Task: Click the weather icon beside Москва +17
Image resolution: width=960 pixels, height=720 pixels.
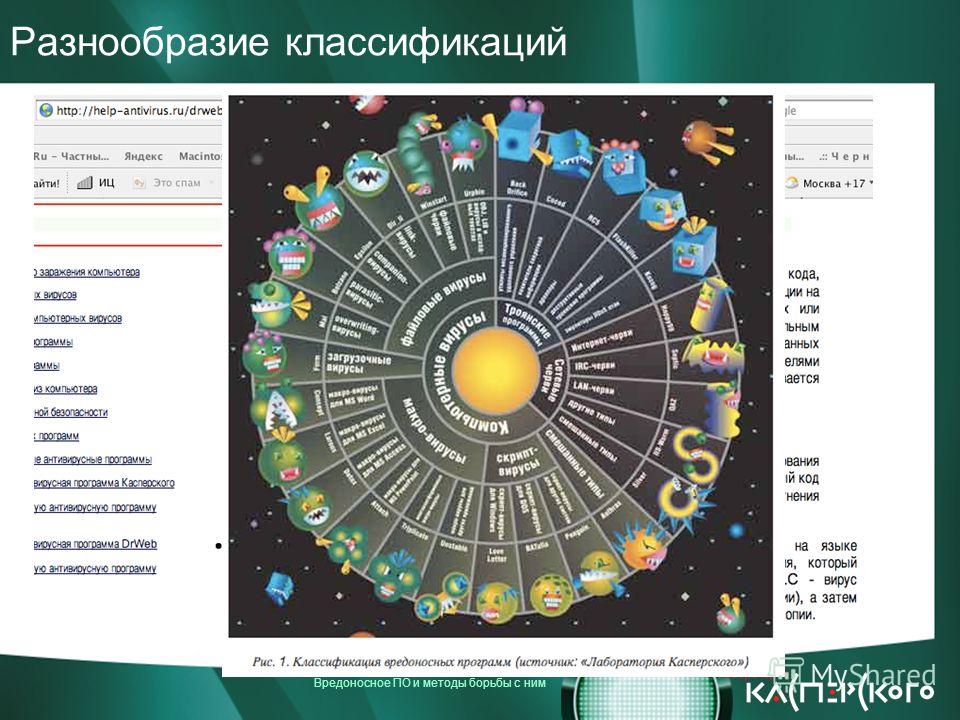Action: pos(792,182)
